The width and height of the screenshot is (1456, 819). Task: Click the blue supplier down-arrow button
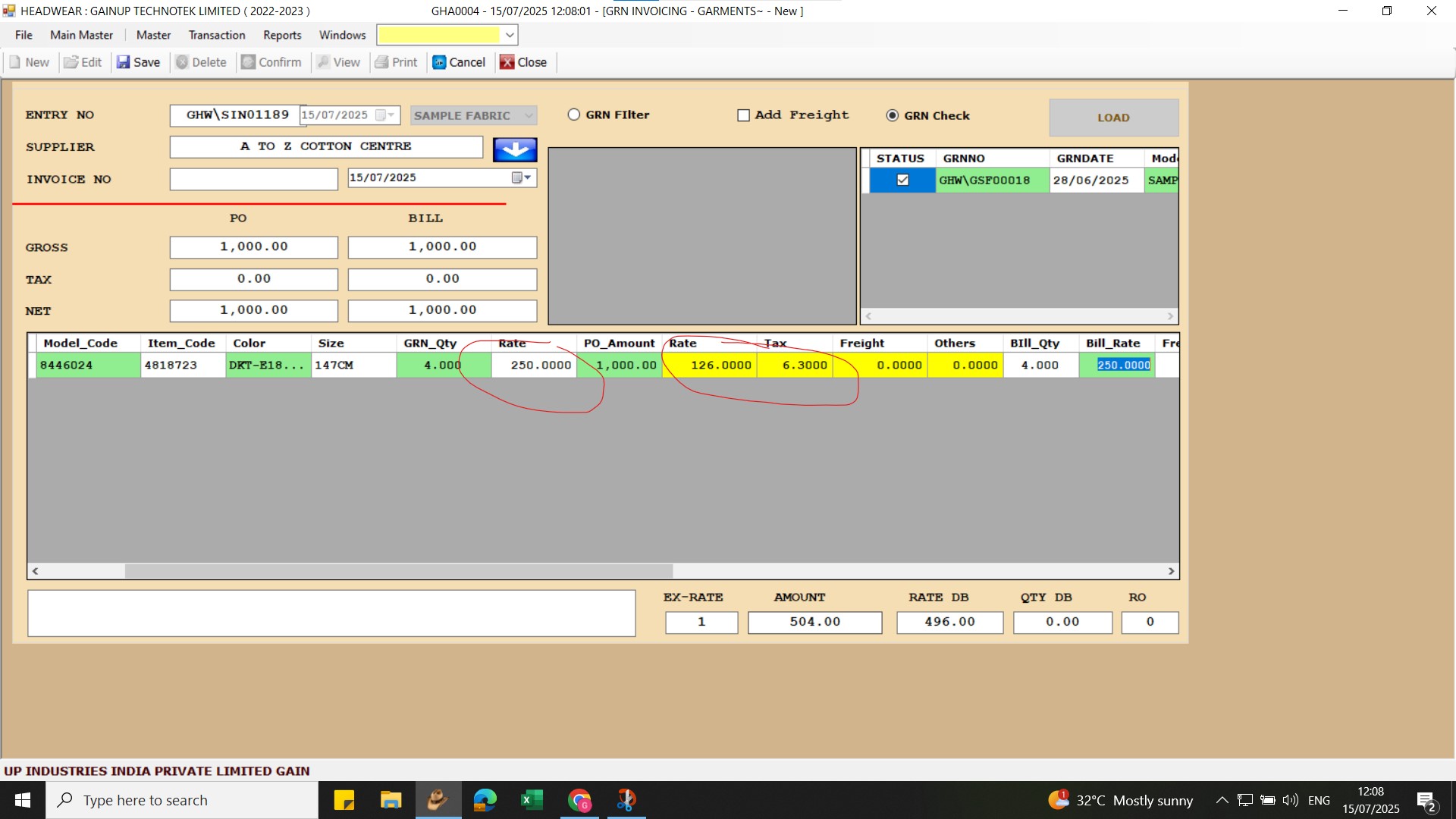point(515,149)
